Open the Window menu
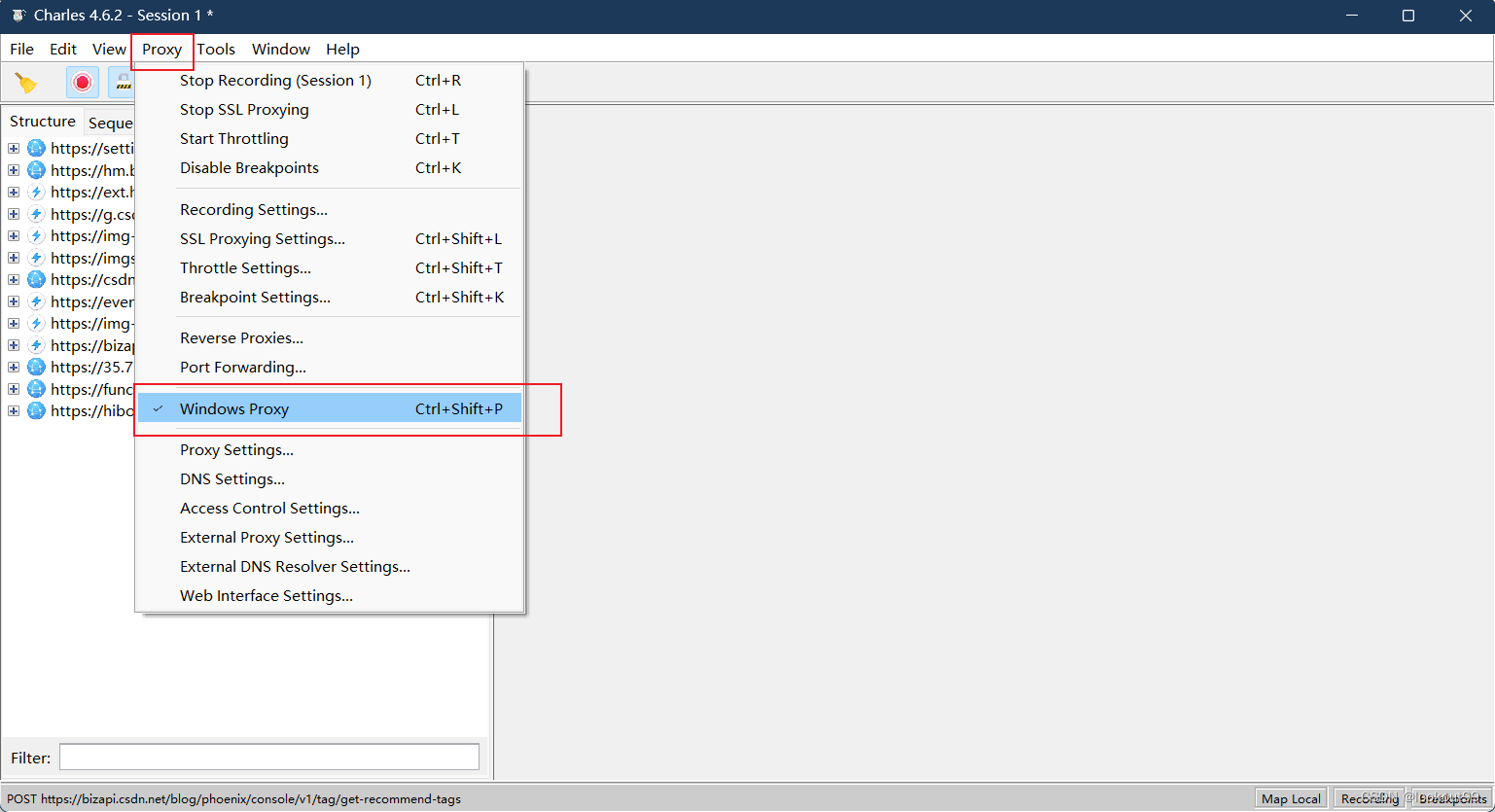Viewport: 1495px width, 812px height. tap(281, 49)
